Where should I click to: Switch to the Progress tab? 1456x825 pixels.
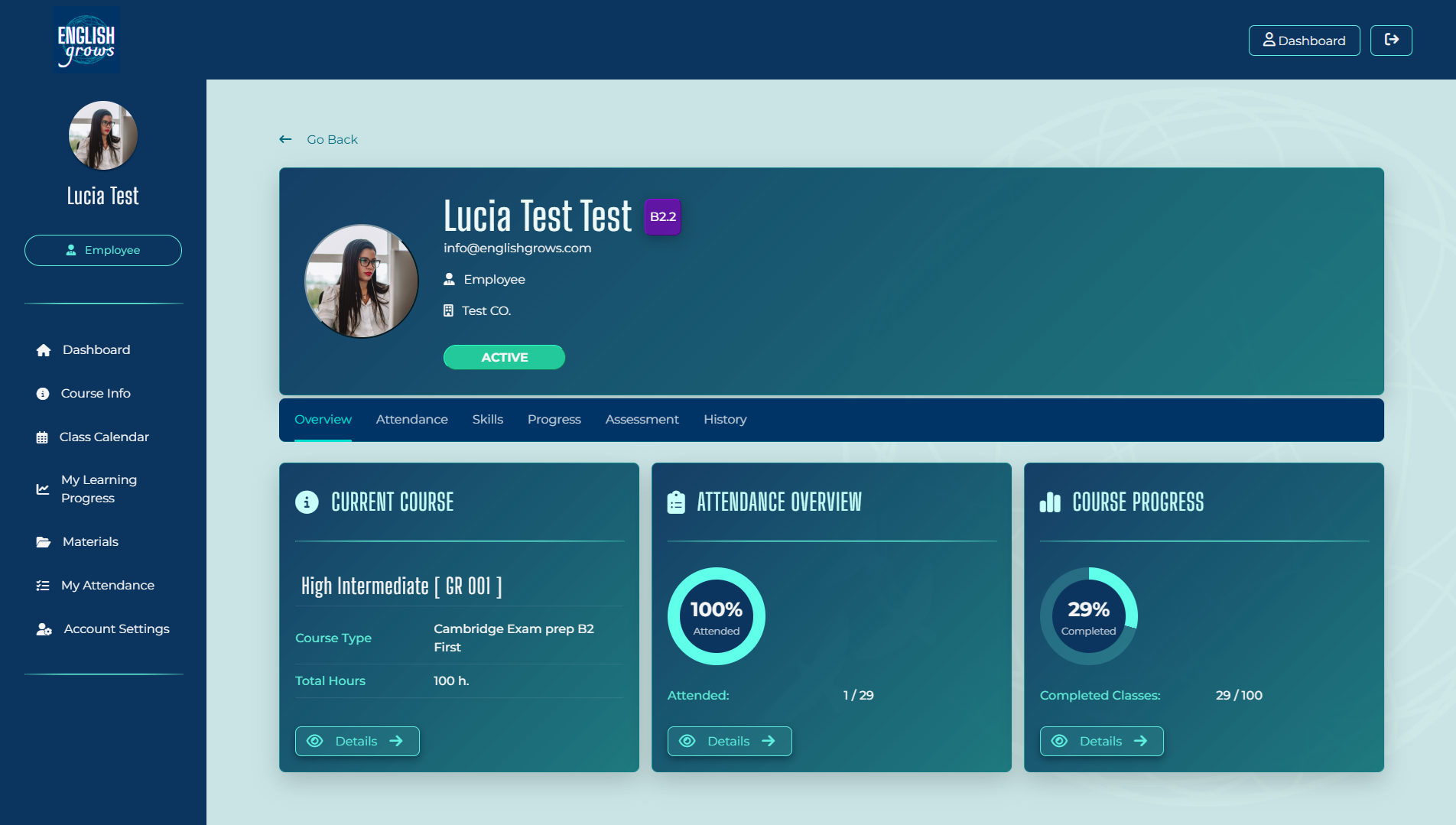pyautogui.click(x=554, y=420)
